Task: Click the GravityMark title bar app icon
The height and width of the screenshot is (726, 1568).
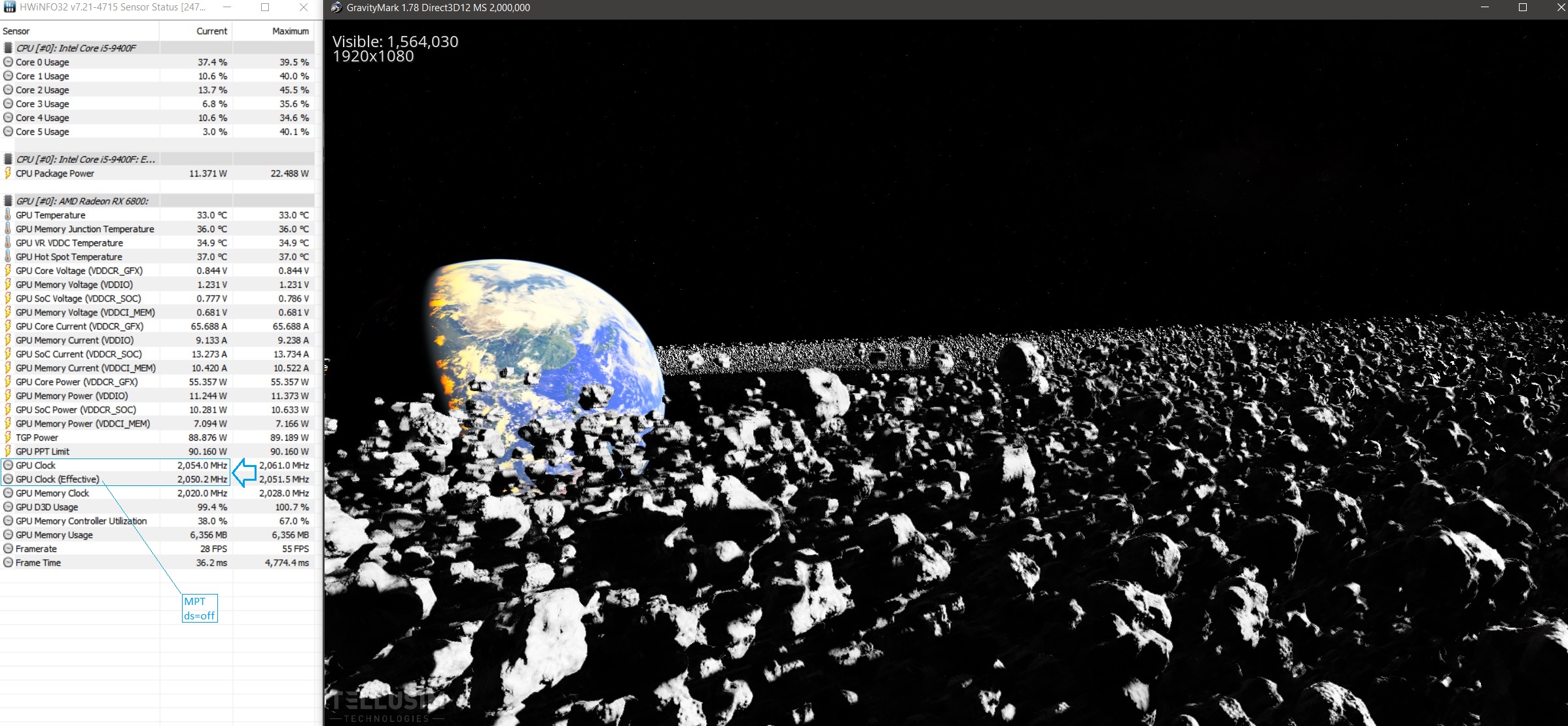Action: [x=336, y=7]
